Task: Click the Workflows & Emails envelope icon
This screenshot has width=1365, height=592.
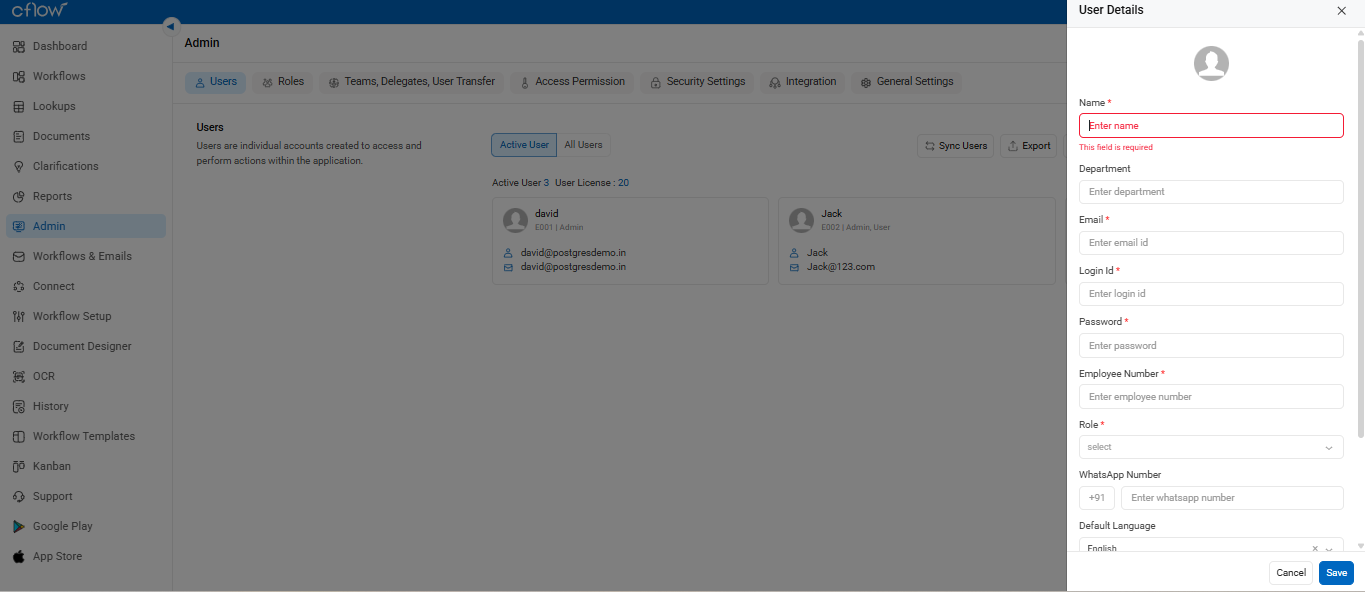Action: click(19, 256)
